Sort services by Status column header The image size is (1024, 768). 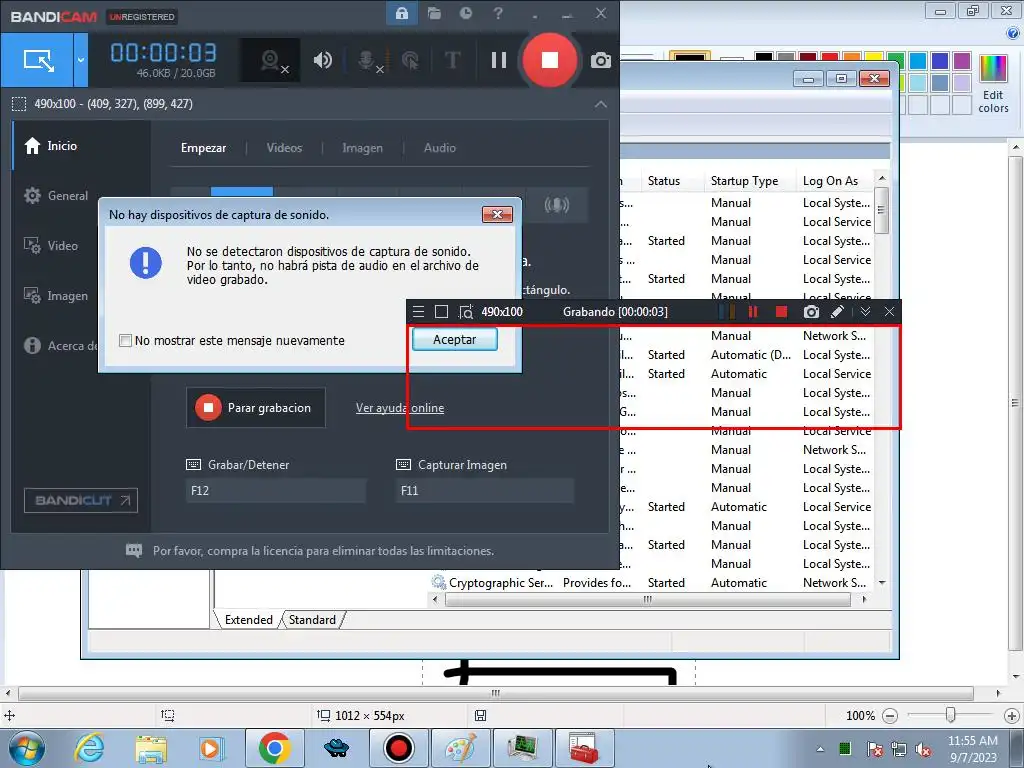[671, 181]
